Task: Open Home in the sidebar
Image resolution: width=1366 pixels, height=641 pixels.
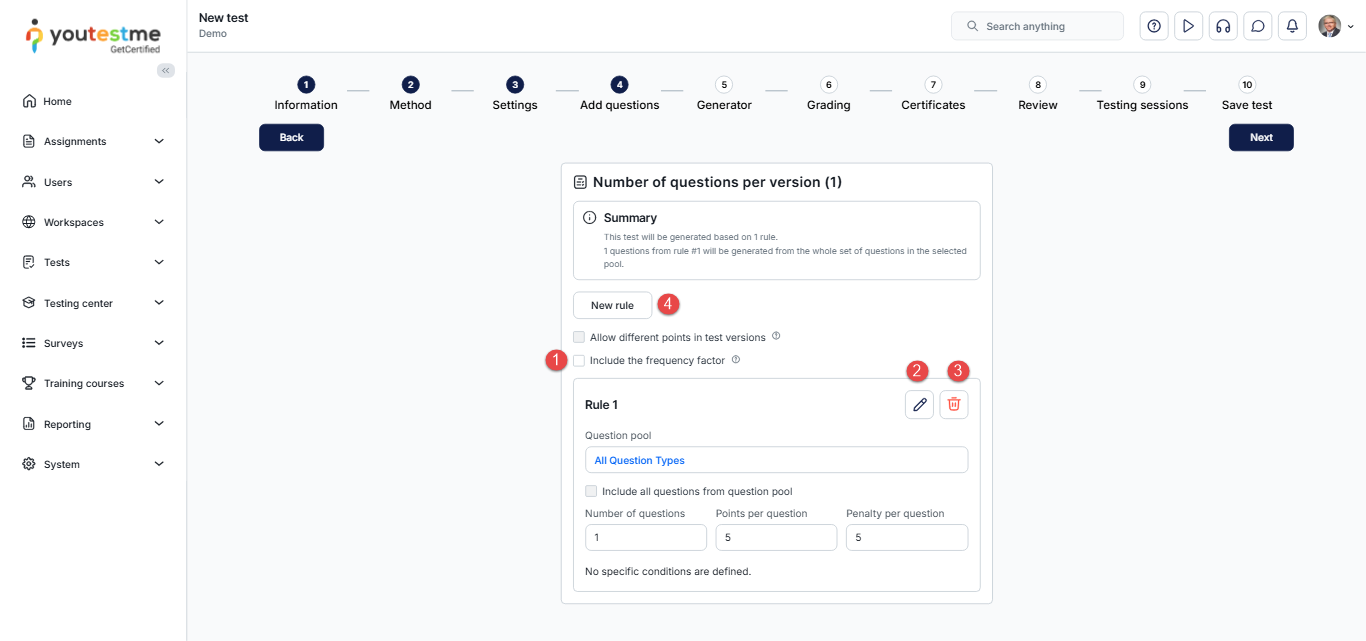Action: [x=57, y=101]
